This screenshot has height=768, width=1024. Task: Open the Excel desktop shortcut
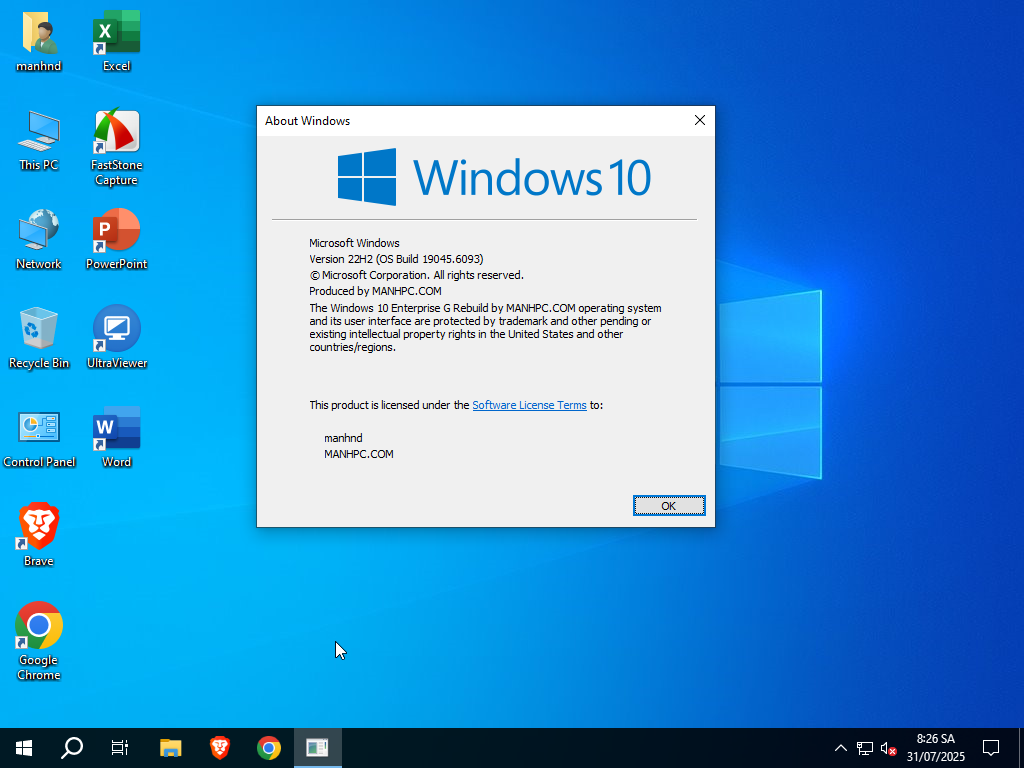[x=116, y=34]
